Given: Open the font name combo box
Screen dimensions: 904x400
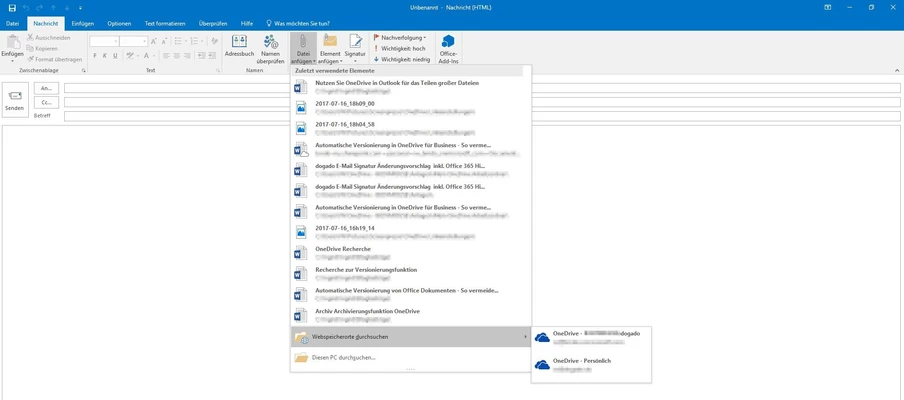Looking at the screenshot, I should (x=104, y=41).
